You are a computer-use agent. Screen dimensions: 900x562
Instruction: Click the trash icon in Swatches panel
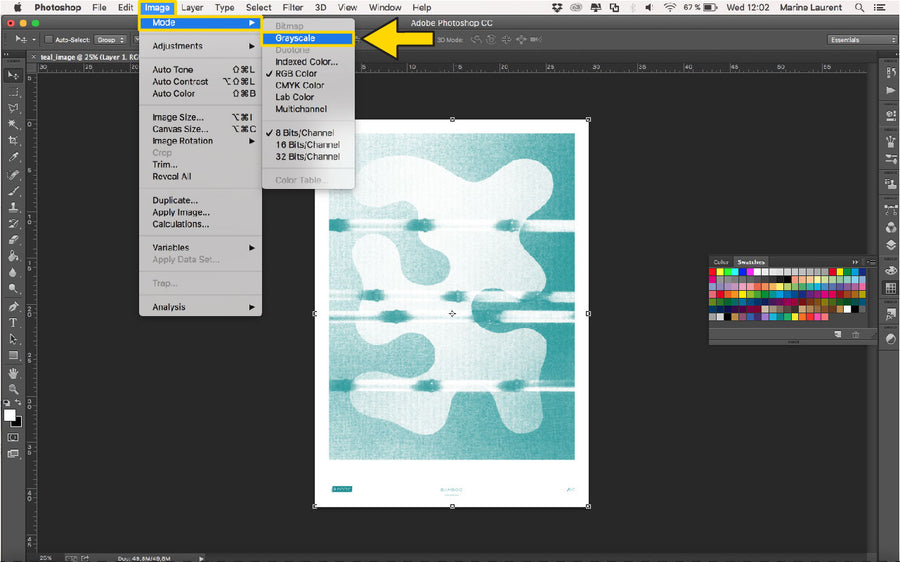(x=856, y=335)
